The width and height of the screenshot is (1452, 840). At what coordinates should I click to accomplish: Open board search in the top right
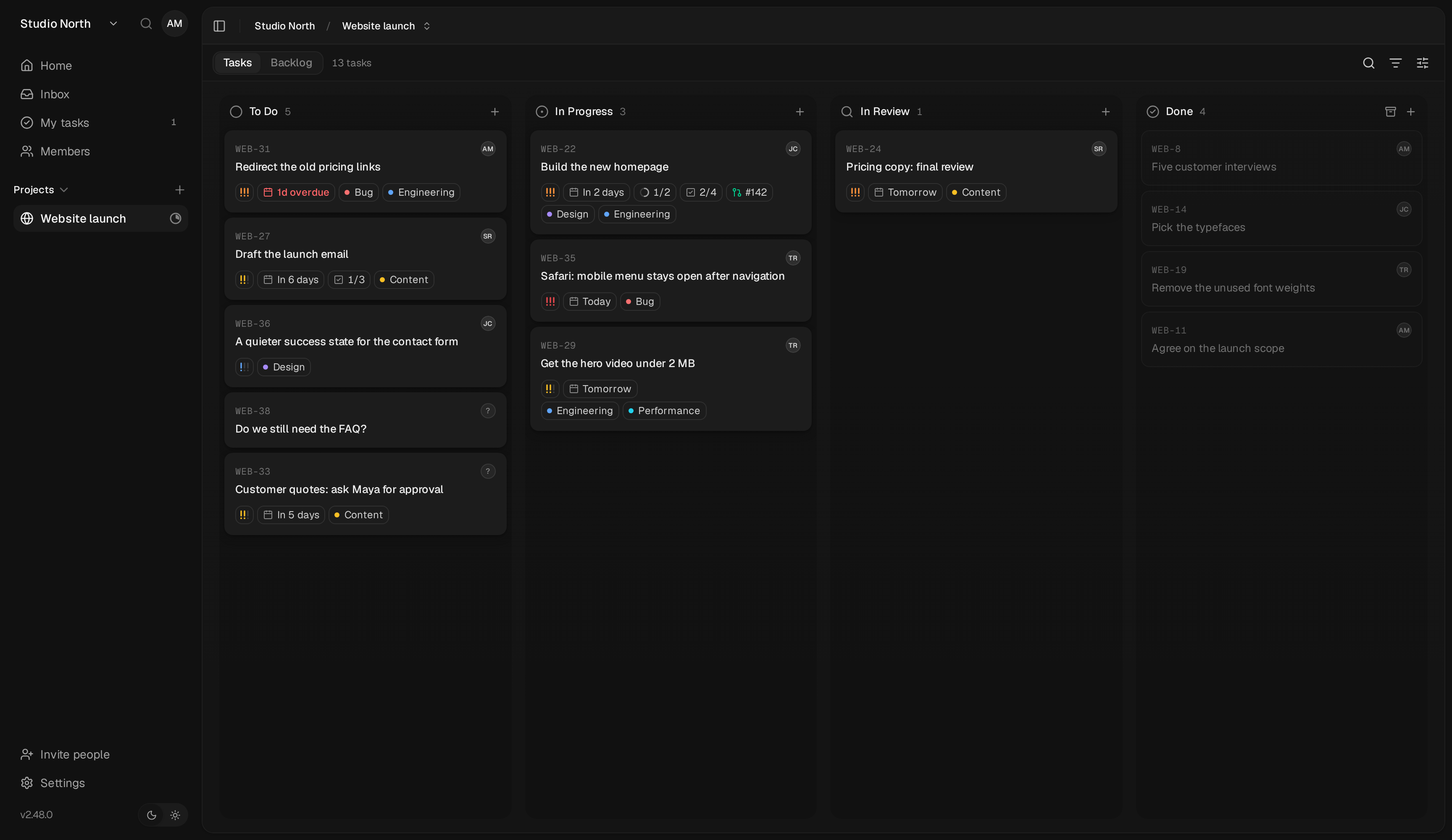coord(1368,63)
